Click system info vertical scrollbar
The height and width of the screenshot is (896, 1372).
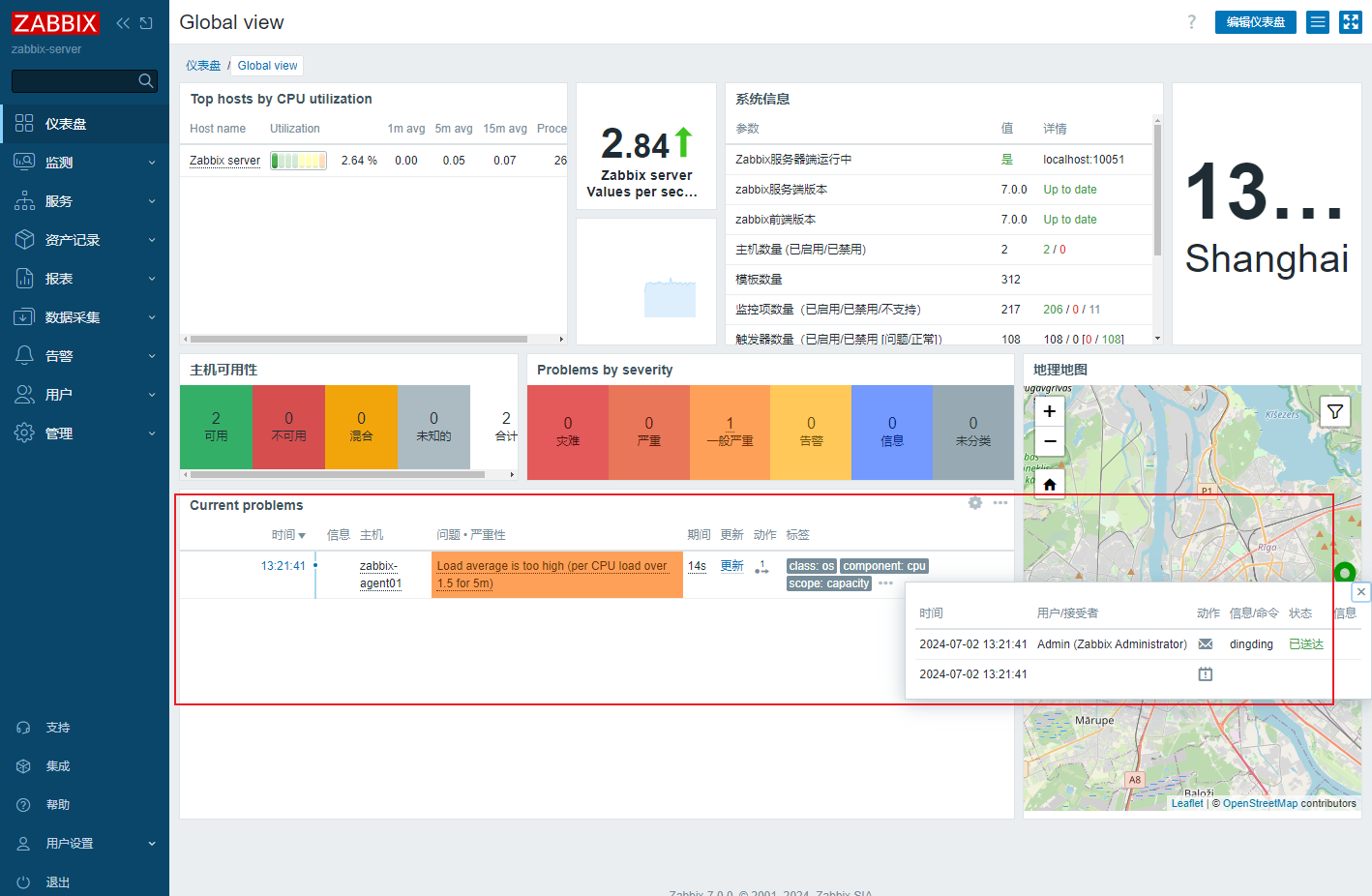point(1157,189)
